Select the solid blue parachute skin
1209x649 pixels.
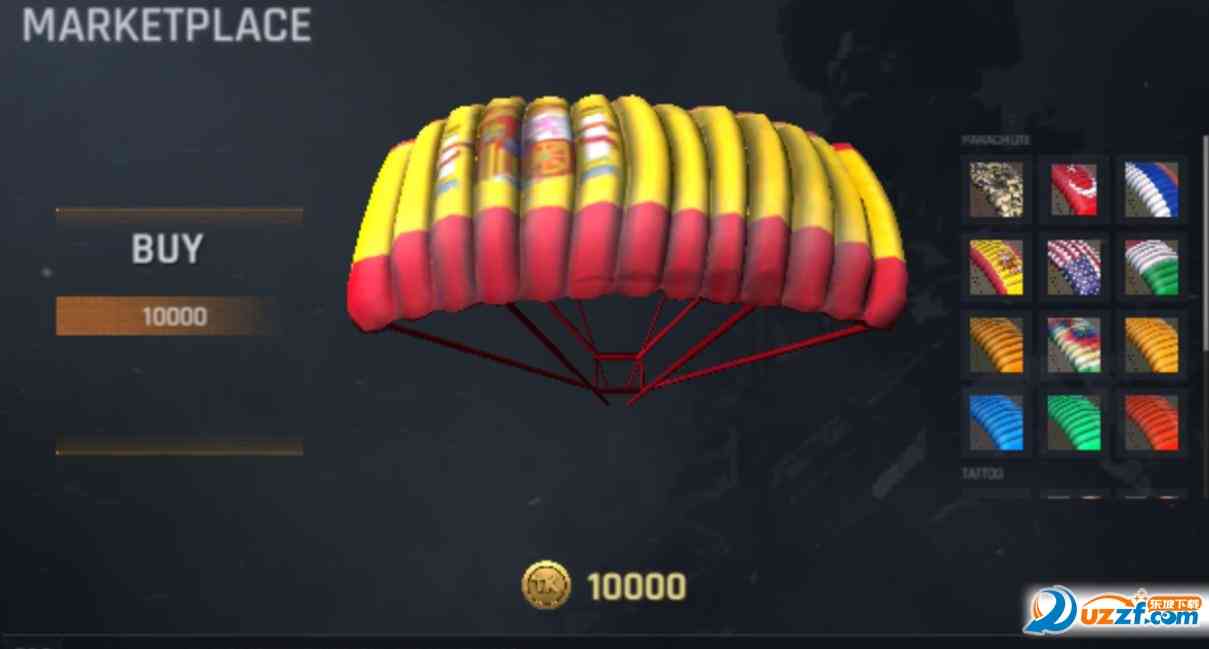[995, 421]
